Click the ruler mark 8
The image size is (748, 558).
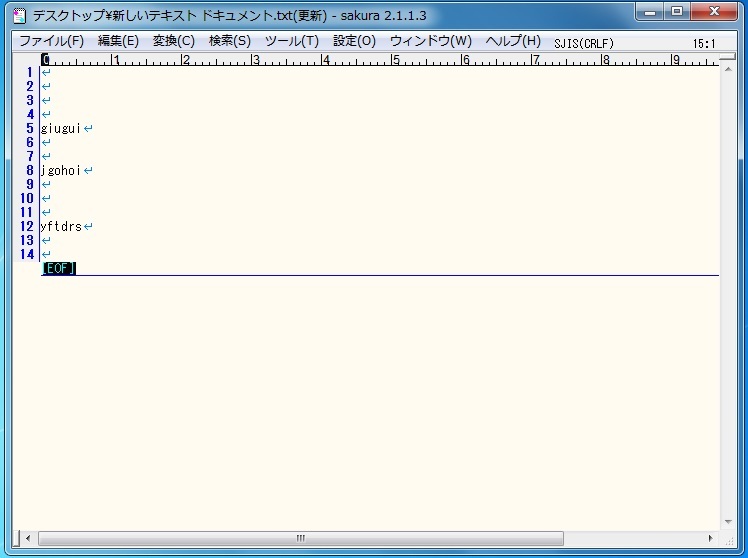[x=606, y=60]
